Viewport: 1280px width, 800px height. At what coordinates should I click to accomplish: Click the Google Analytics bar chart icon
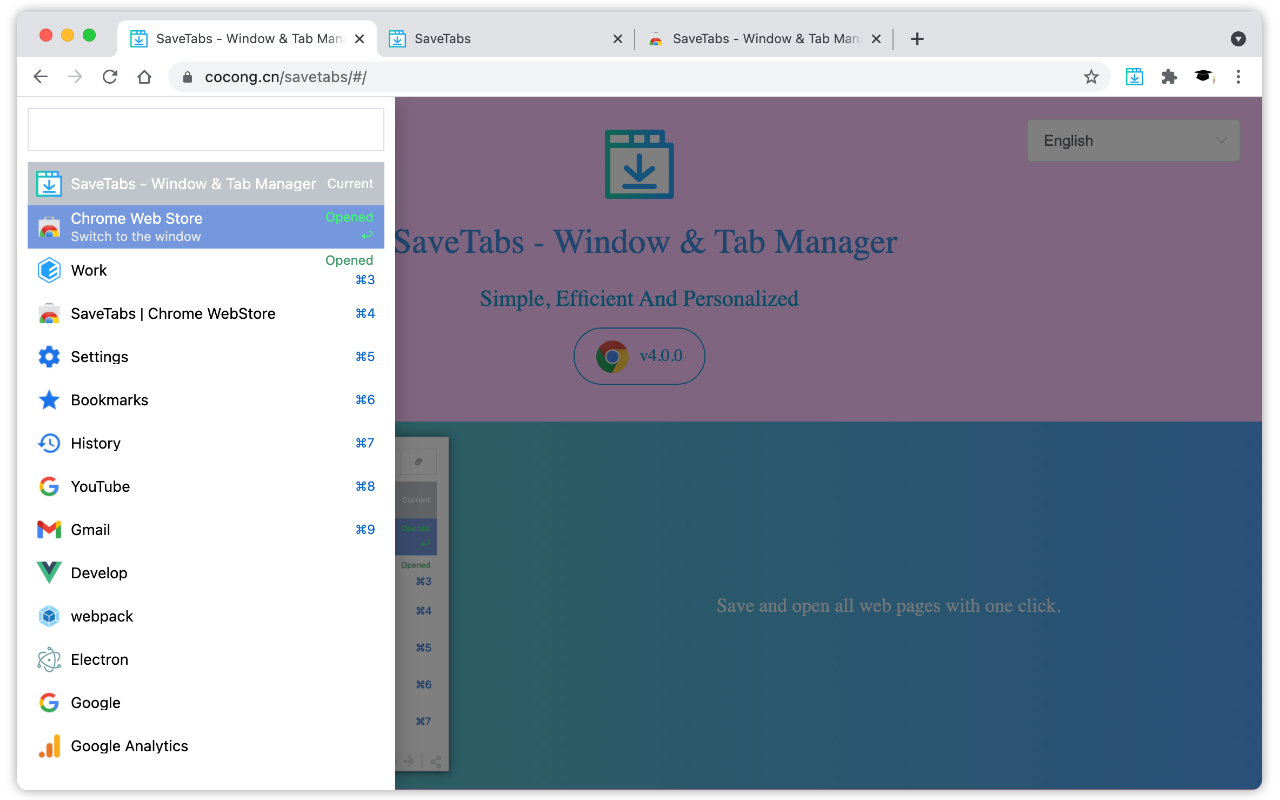pos(49,746)
